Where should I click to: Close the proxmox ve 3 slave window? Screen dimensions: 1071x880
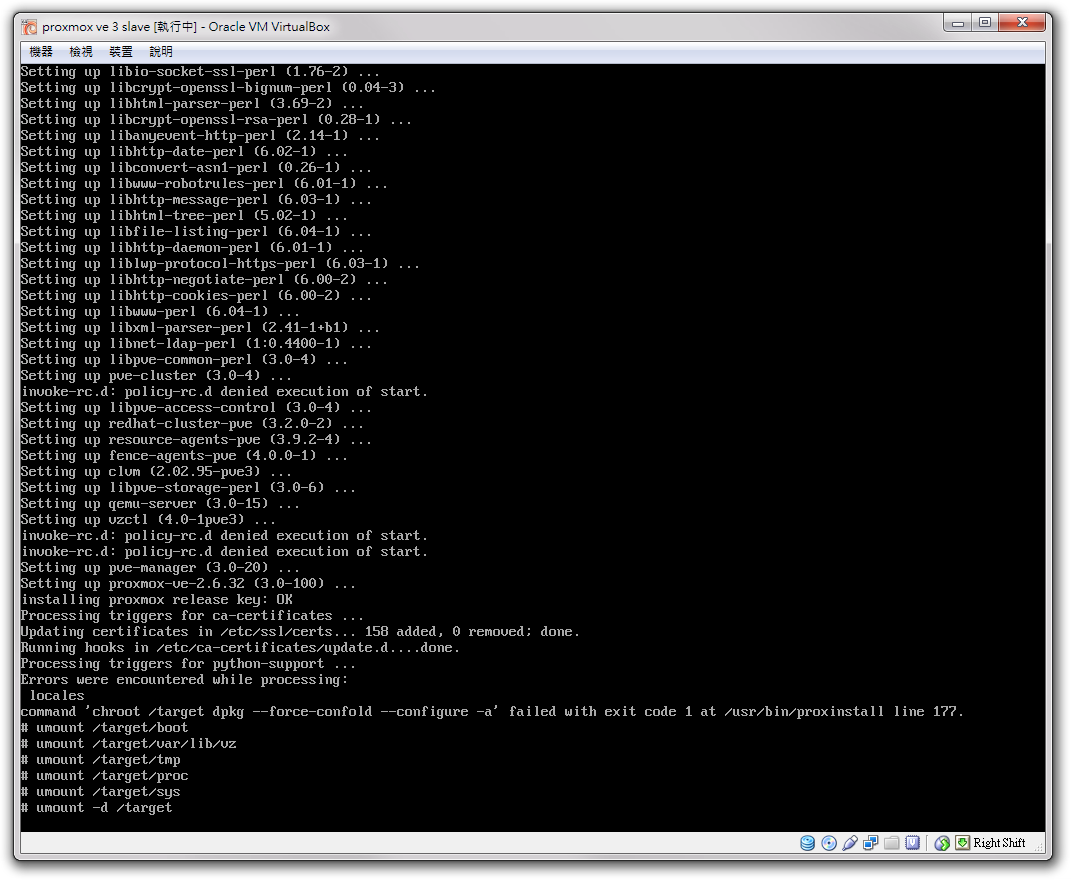coord(1022,23)
